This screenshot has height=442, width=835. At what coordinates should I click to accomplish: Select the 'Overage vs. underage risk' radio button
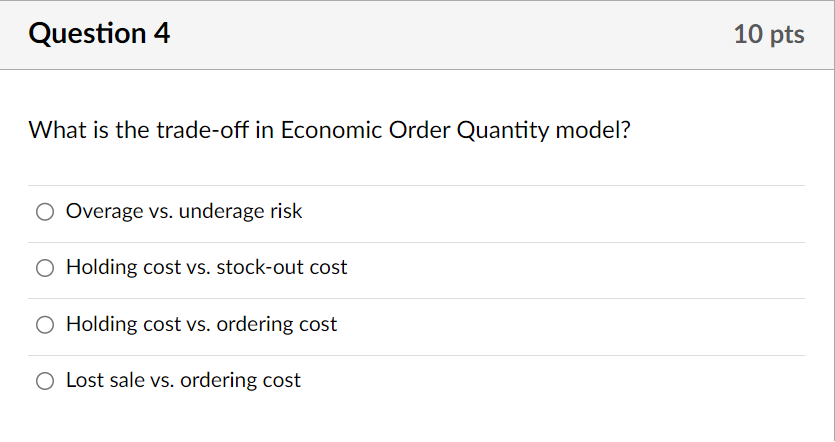click(x=44, y=212)
